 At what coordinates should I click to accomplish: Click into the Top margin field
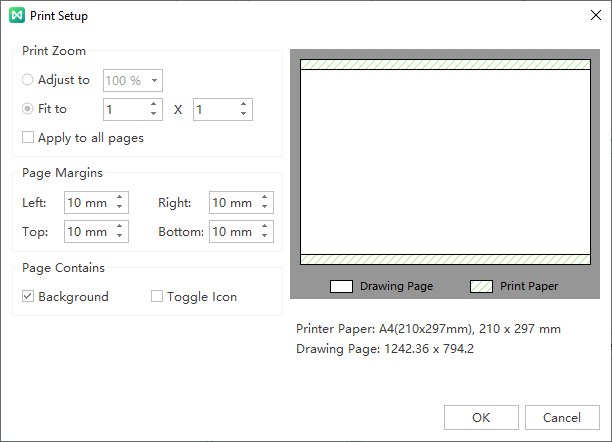[x=96, y=232]
